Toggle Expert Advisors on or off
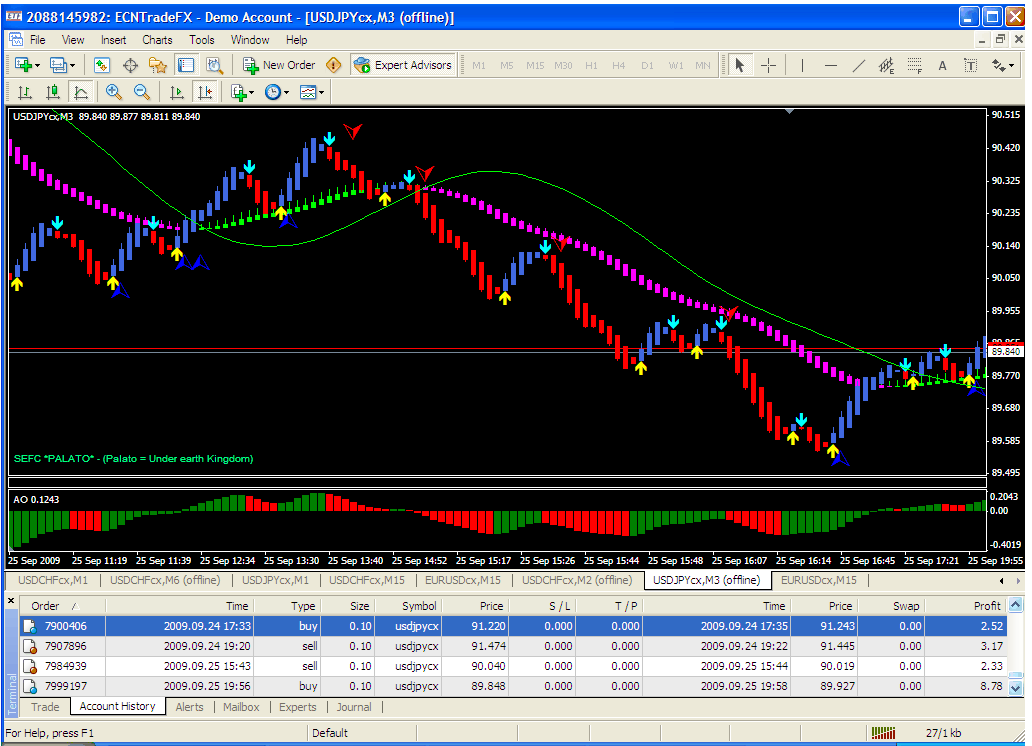 click(x=403, y=65)
